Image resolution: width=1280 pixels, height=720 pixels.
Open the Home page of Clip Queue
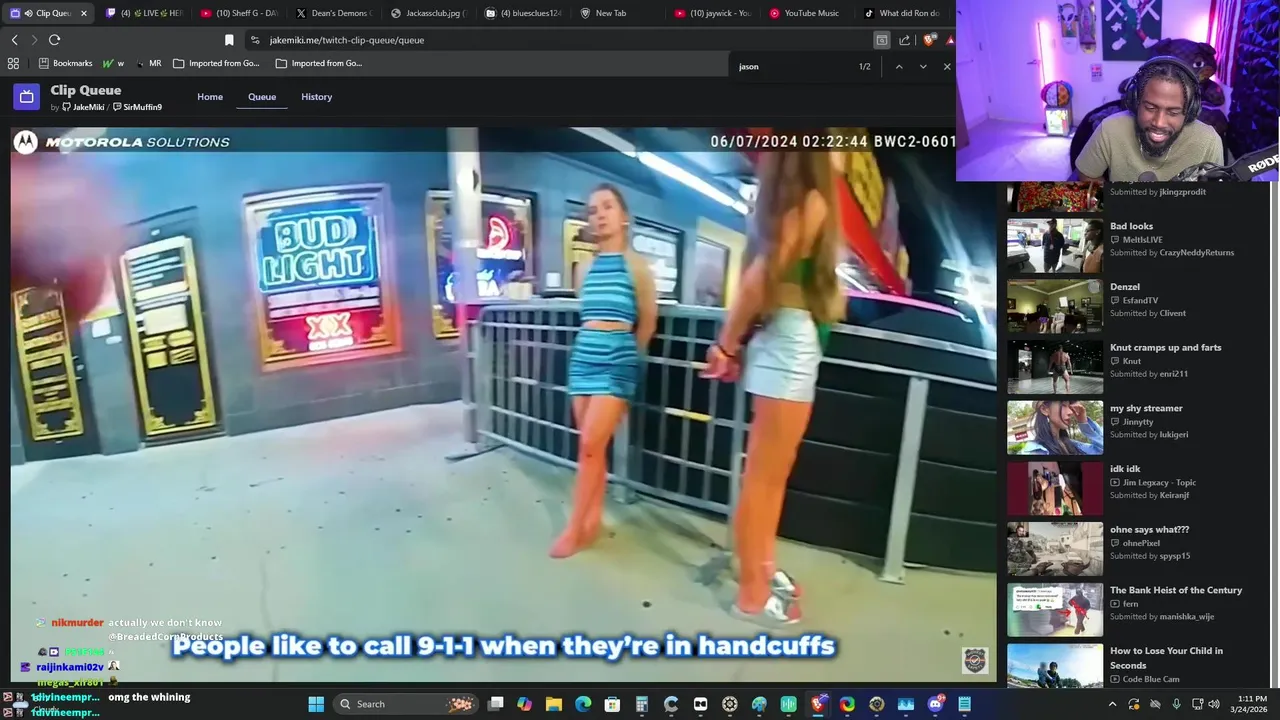tap(210, 97)
